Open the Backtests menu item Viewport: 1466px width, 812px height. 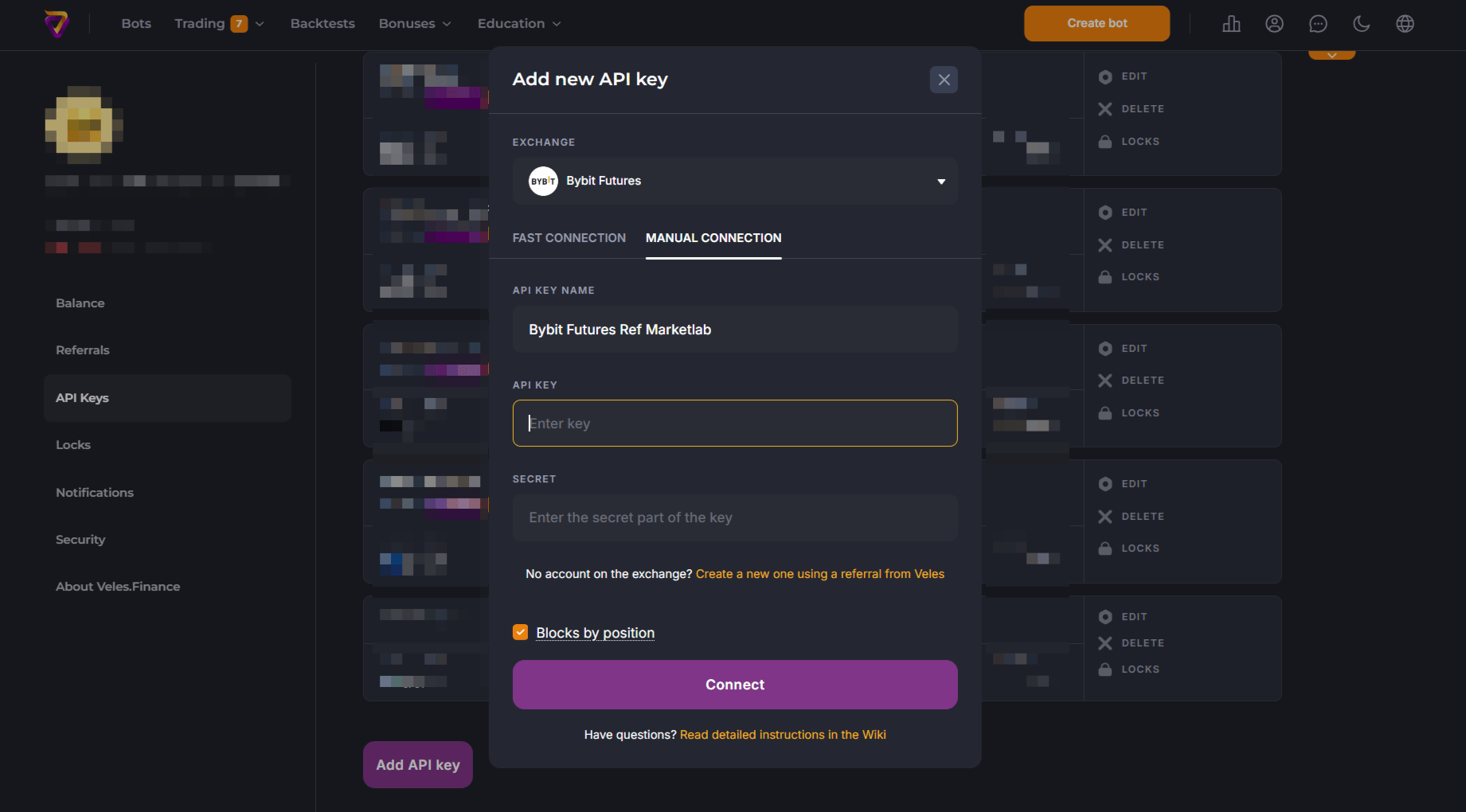click(322, 23)
